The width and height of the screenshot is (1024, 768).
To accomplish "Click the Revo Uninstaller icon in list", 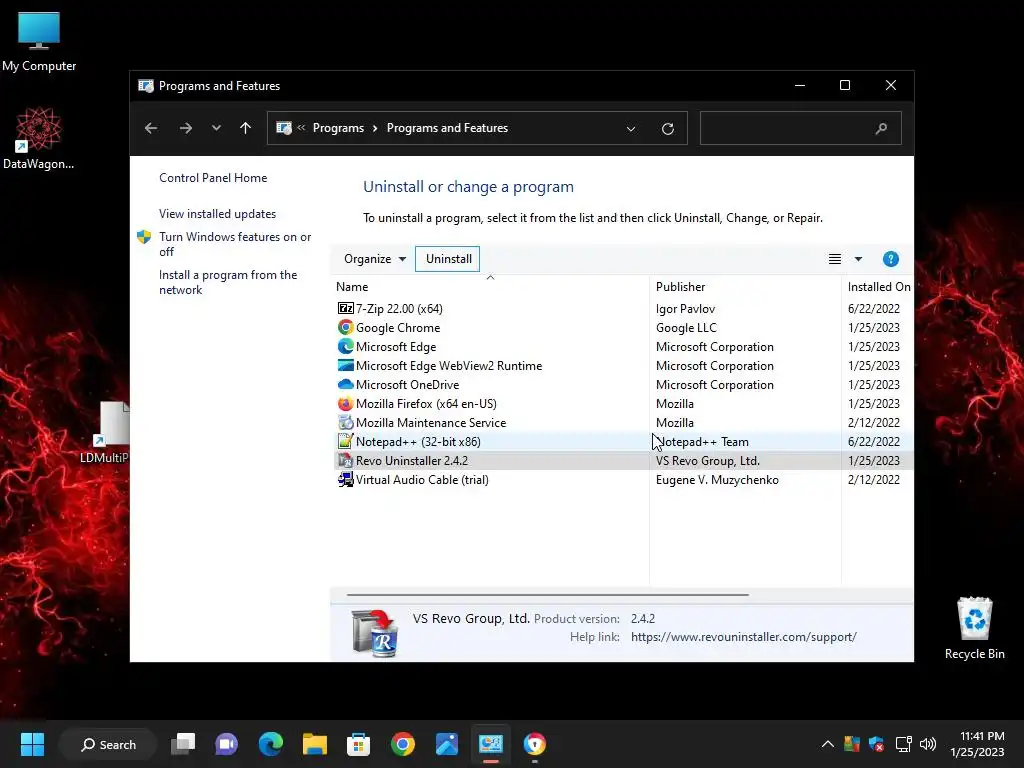I will pyautogui.click(x=345, y=460).
